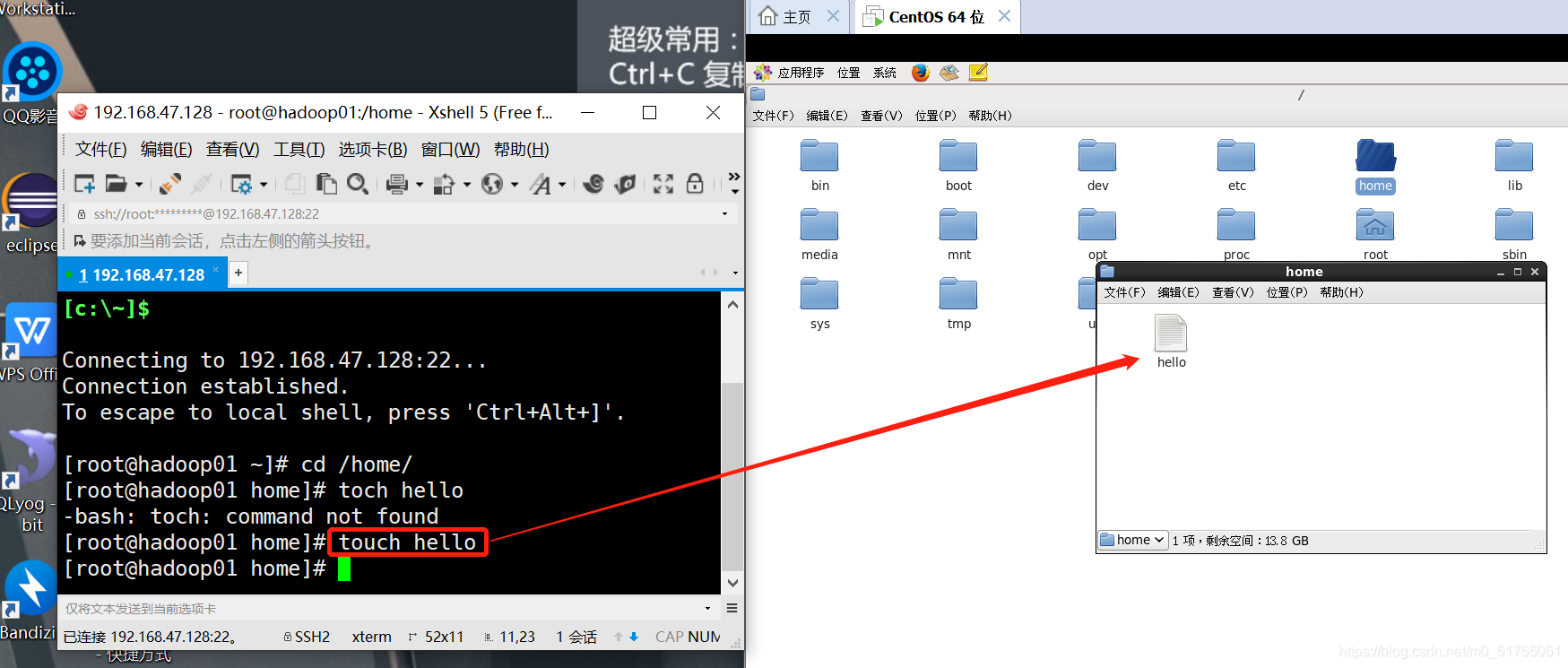Open the tab list dropdown arrow in Xshell
This screenshot has height=668, width=1568.
[x=735, y=273]
